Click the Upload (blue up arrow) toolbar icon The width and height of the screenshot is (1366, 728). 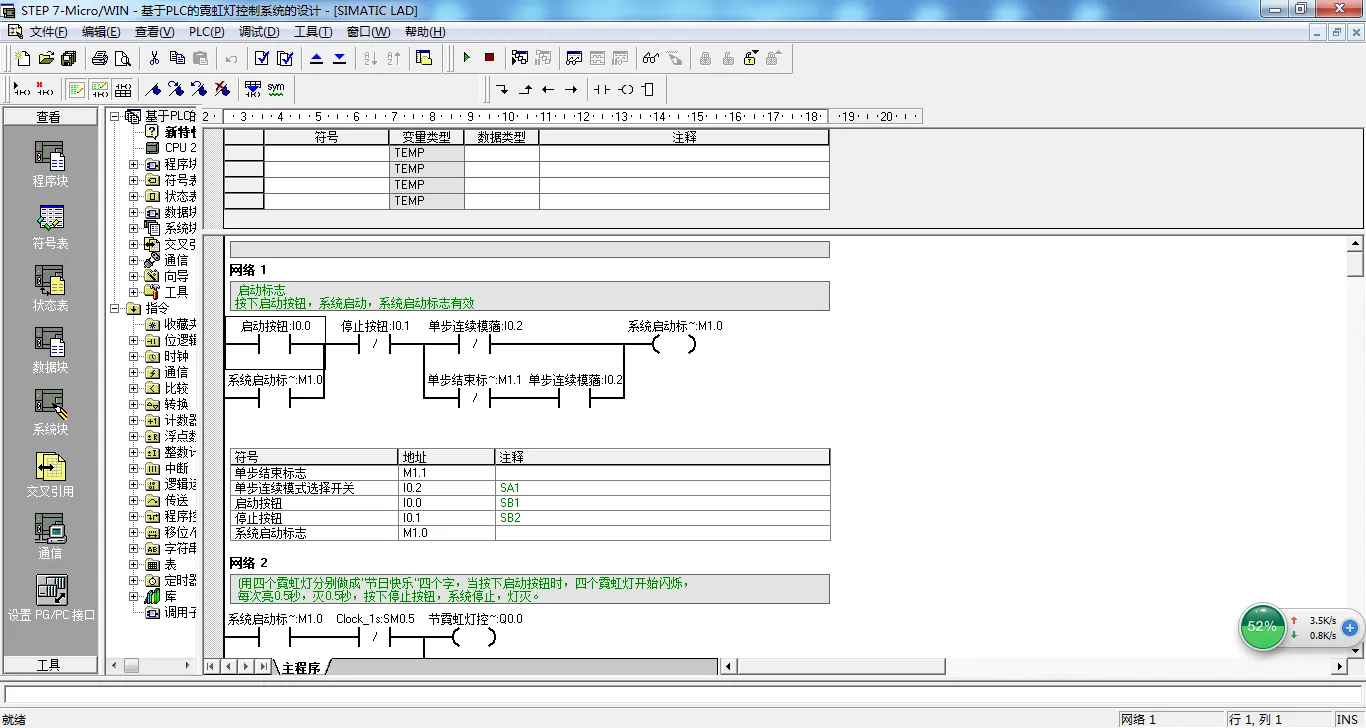[x=317, y=58]
